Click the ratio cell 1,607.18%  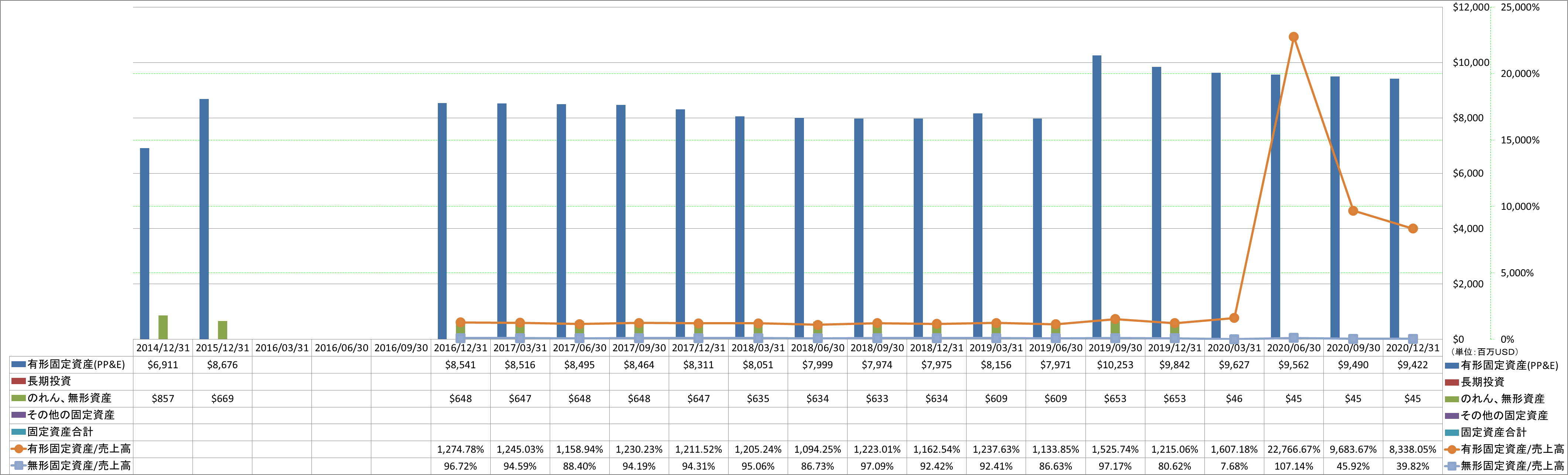coord(1234,450)
